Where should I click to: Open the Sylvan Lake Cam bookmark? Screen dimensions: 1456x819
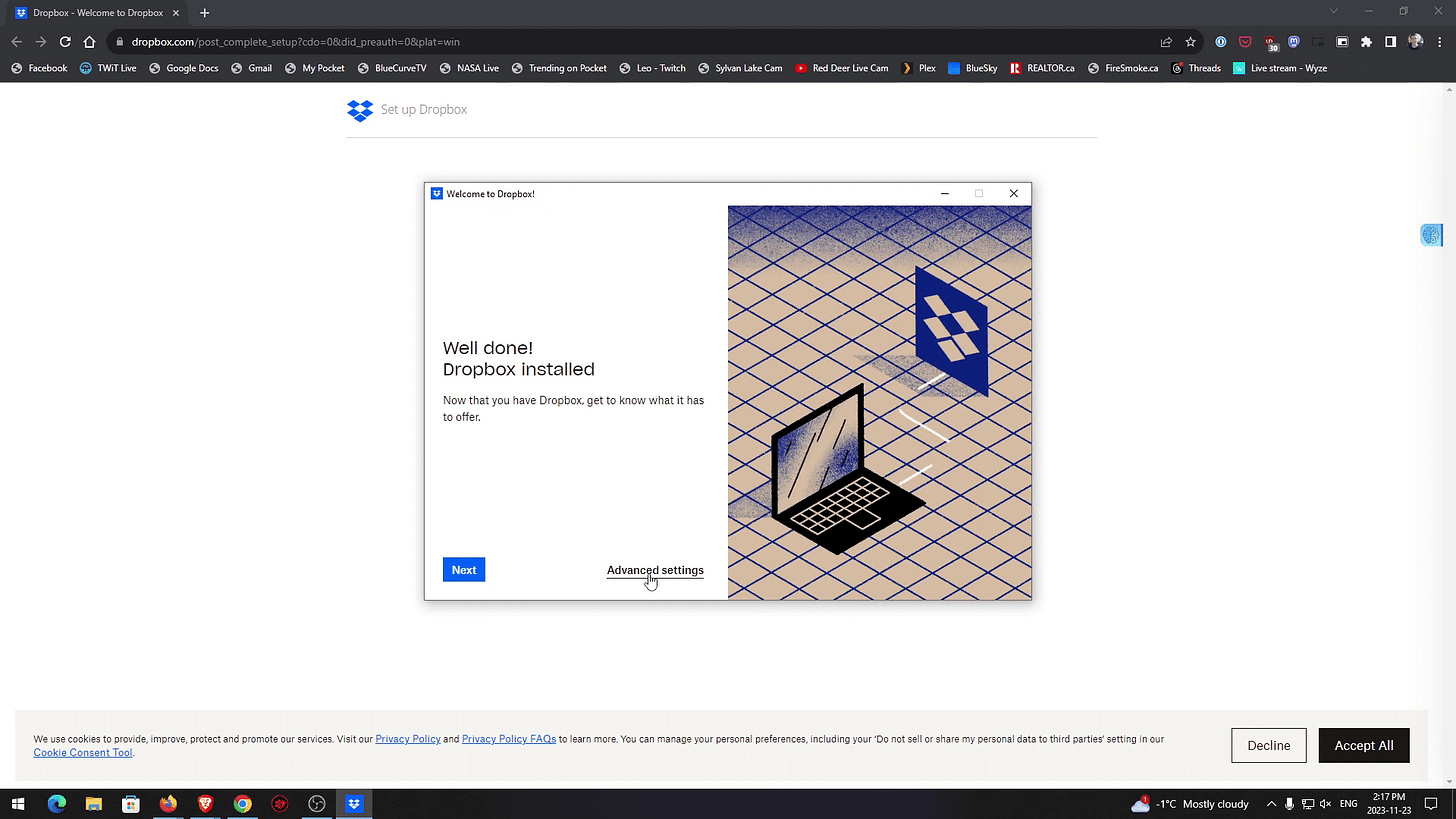pyautogui.click(x=740, y=68)
